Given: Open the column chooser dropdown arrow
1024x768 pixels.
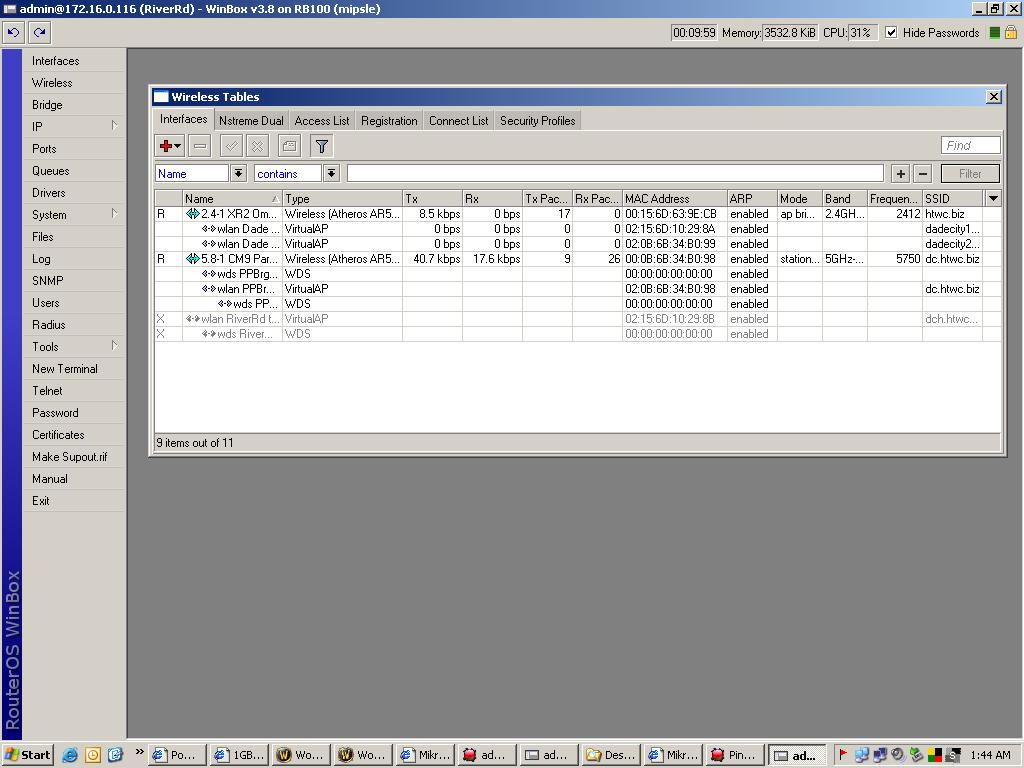Looking at the screenshot, I should [993, 199].
